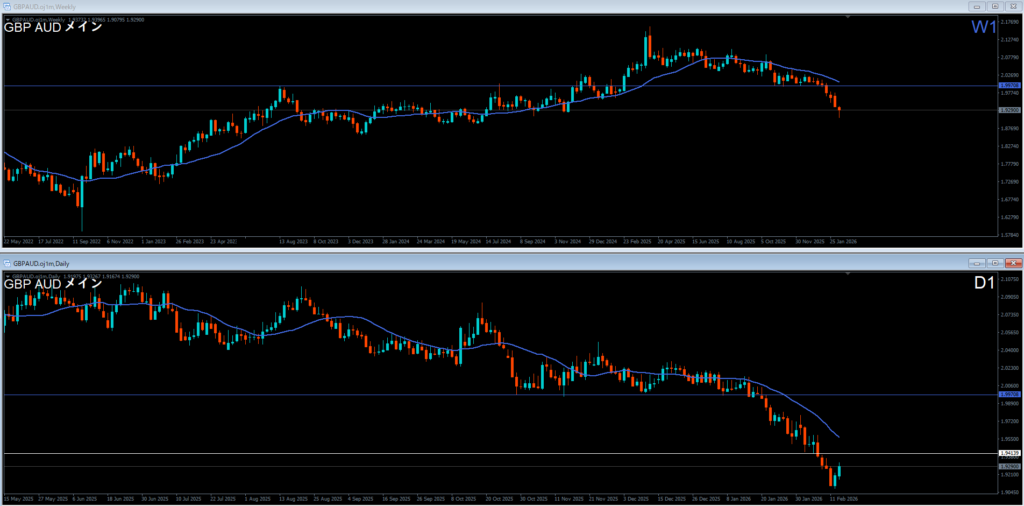This screenshot has height=506, width=1024.
Task: Click the Daily chart window's title bar icon
Action: coord(7,262)
